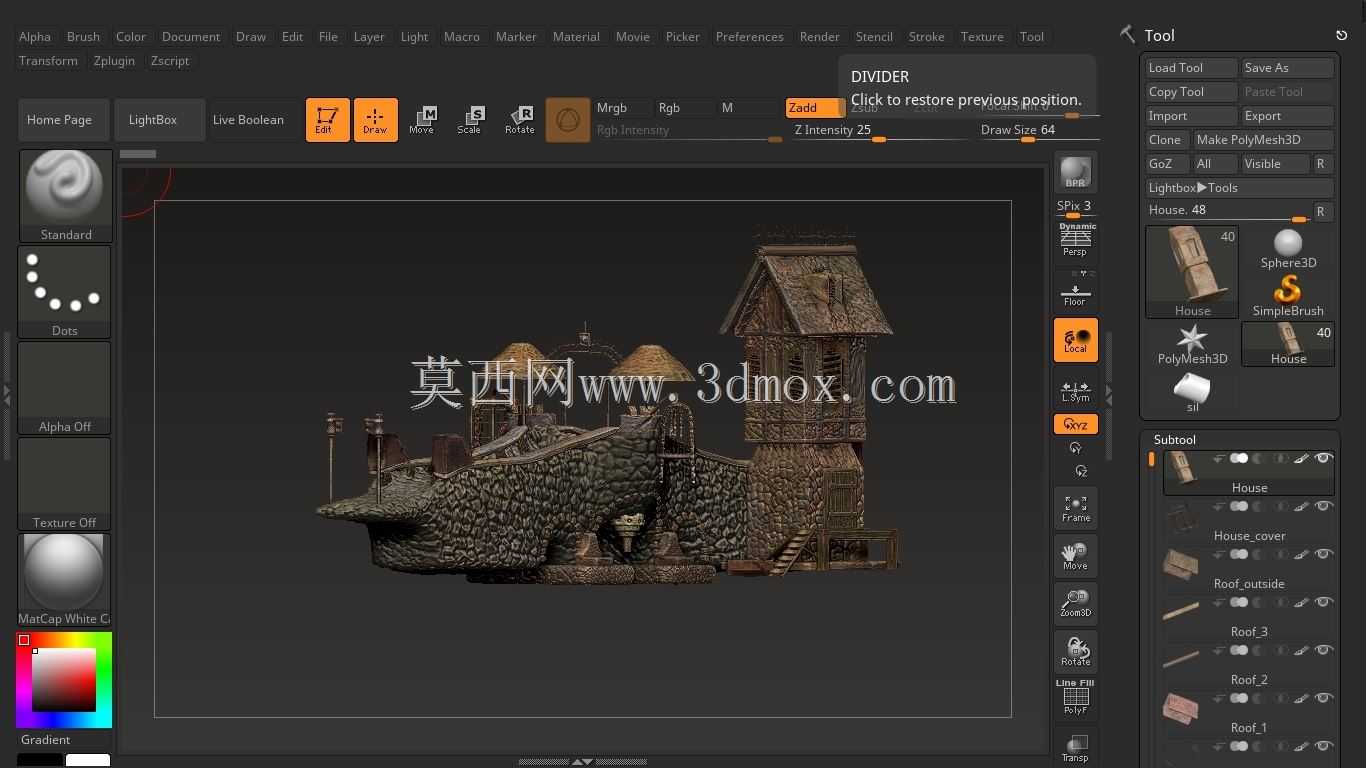
Task: Adjust the Z Intensity slider
Action: tap(880, 131)
